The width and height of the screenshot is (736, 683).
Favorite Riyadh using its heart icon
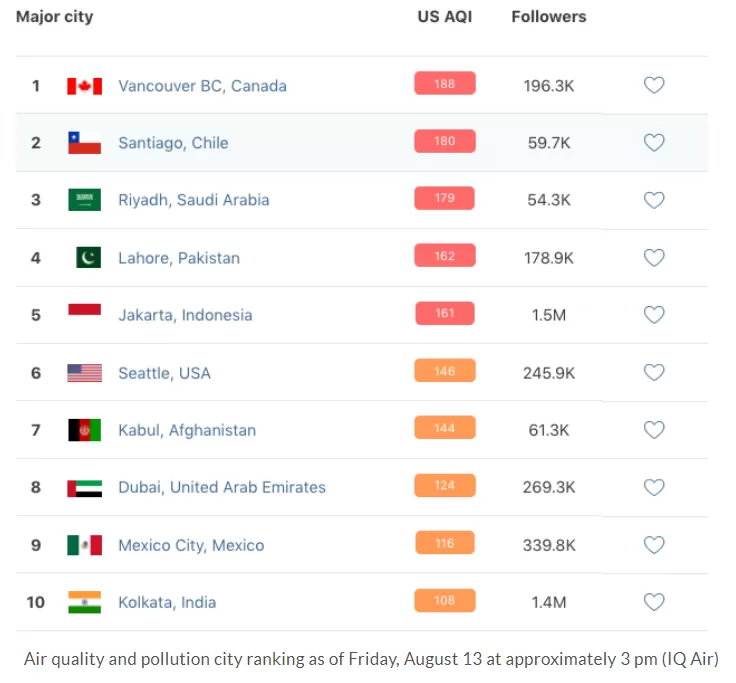pyautogui.click(x=654, y=200)
